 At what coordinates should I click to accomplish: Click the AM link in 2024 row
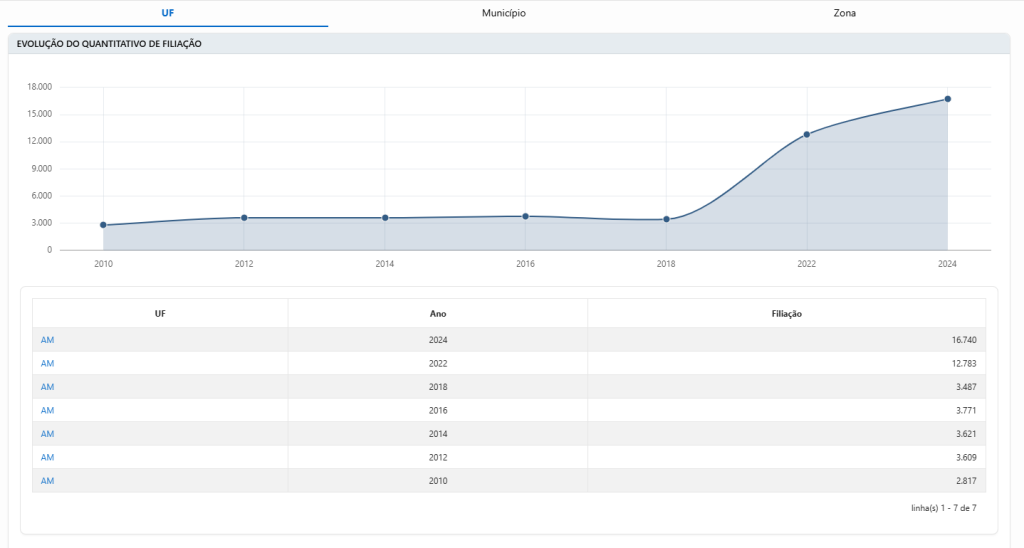(x=47, y=340)
